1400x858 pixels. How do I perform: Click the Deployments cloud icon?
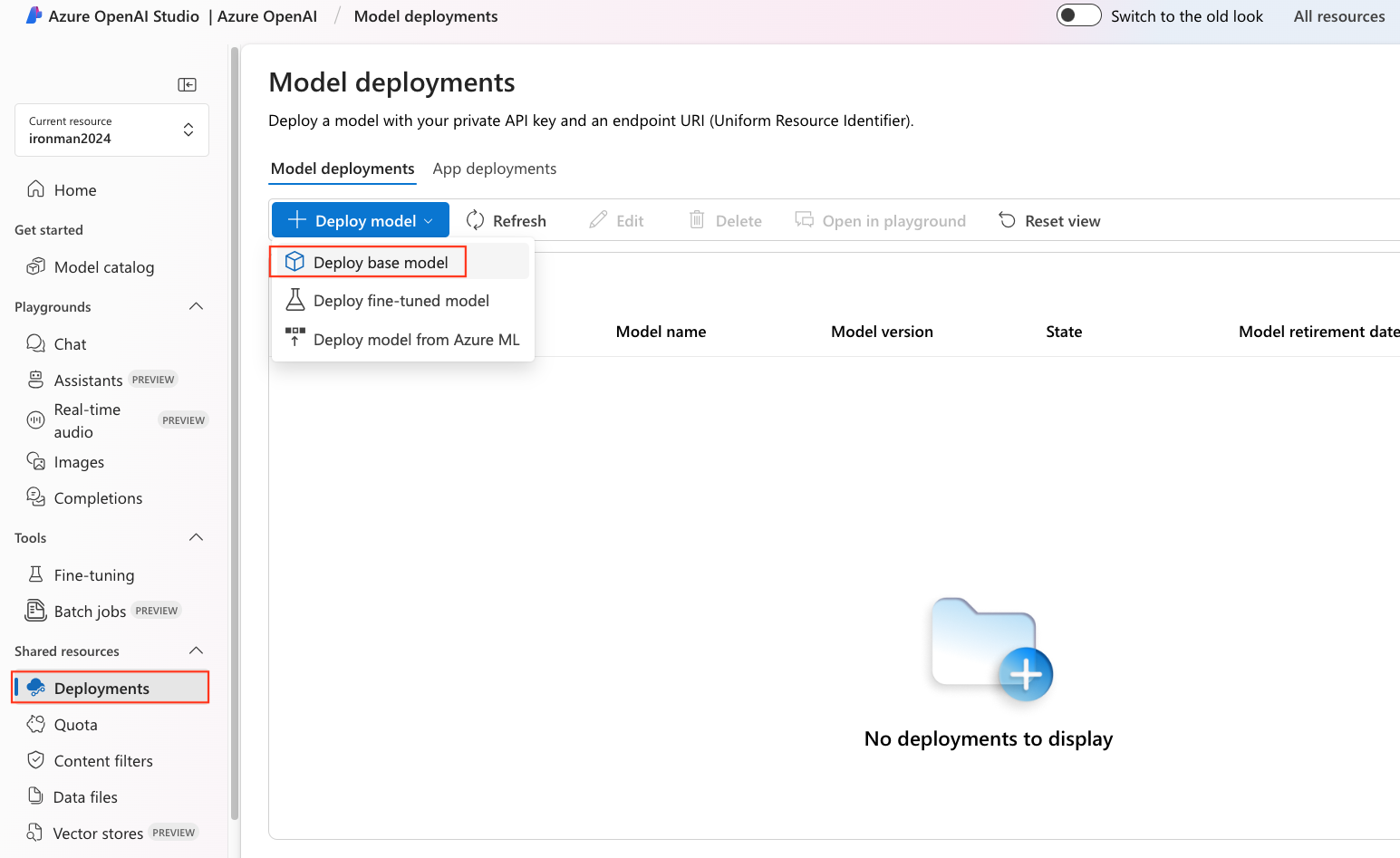[36, 688]
